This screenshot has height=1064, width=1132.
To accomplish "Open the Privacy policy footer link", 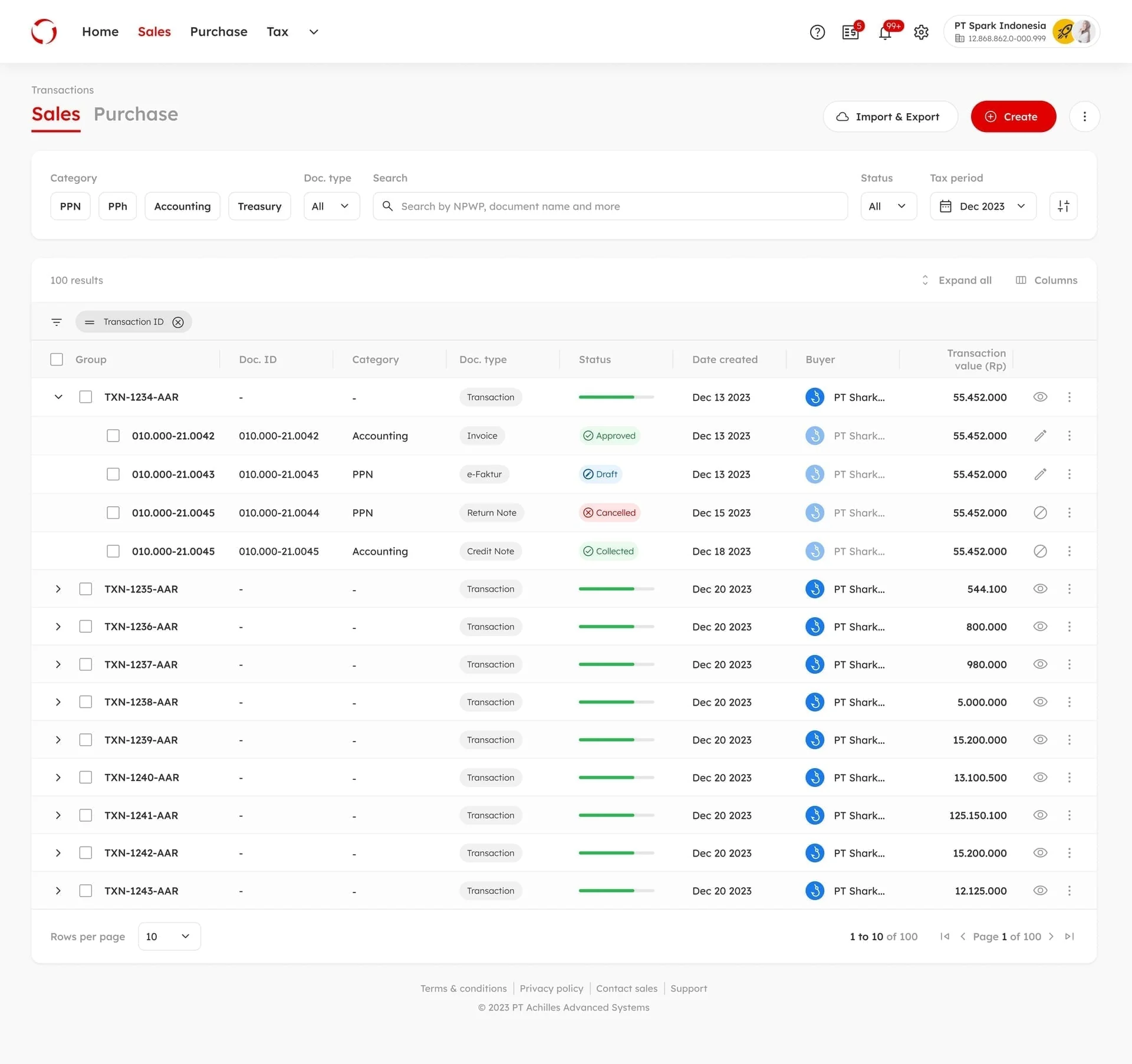I will tap(551, 989).
